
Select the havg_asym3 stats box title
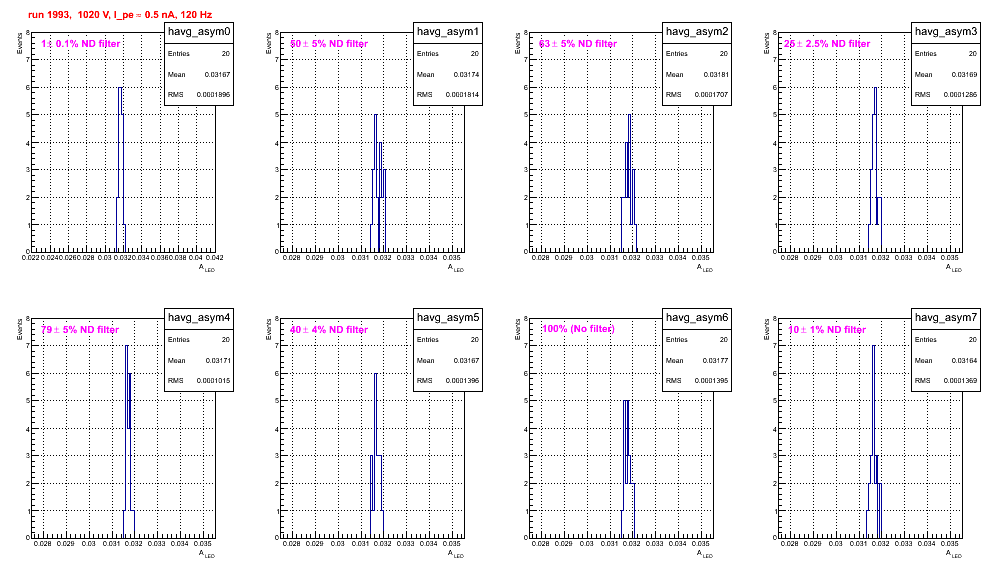tap(946, 31)
